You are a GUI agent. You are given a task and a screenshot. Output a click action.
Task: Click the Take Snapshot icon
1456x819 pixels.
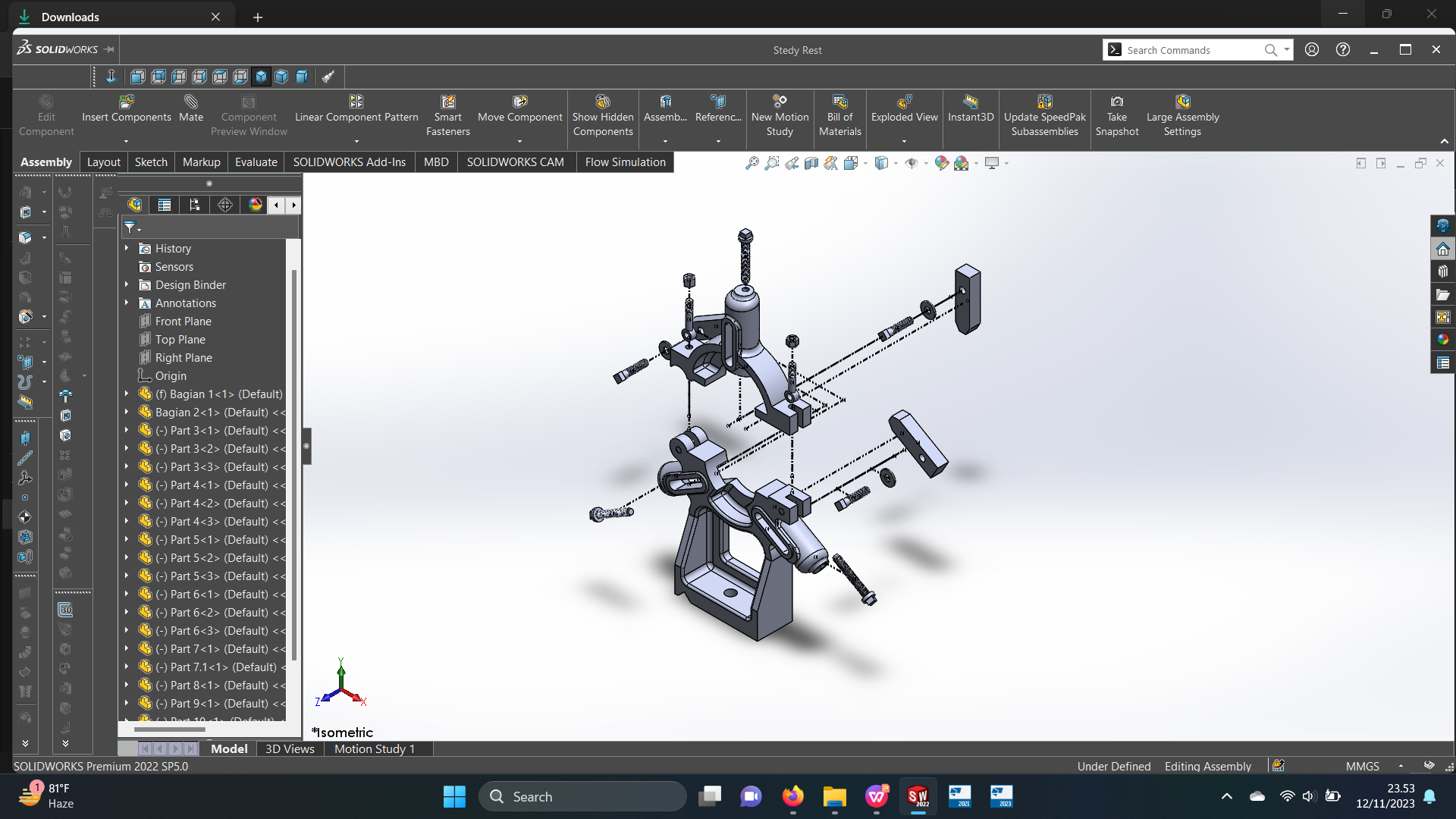pyautogui.click(x=1117, y=102)
